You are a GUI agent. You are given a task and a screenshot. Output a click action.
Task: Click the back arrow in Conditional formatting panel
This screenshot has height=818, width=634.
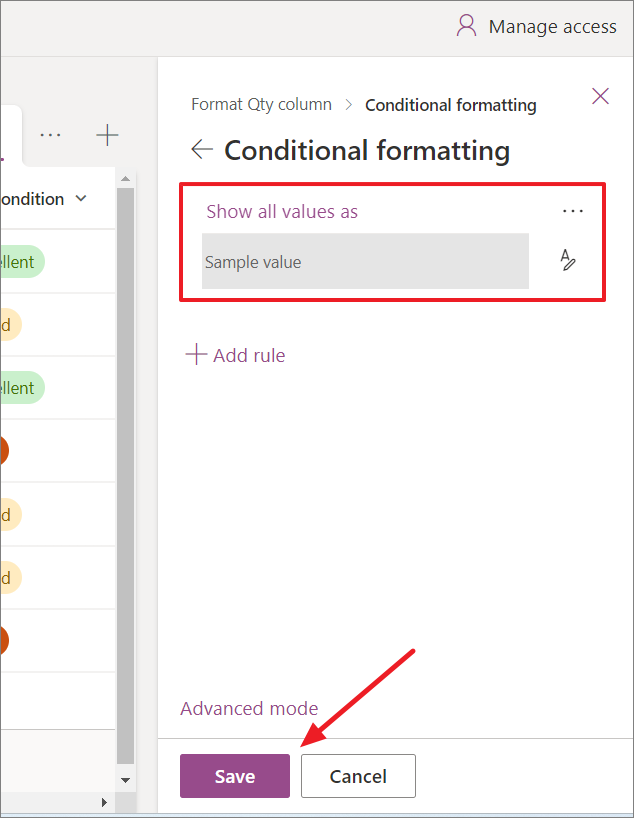201,149
